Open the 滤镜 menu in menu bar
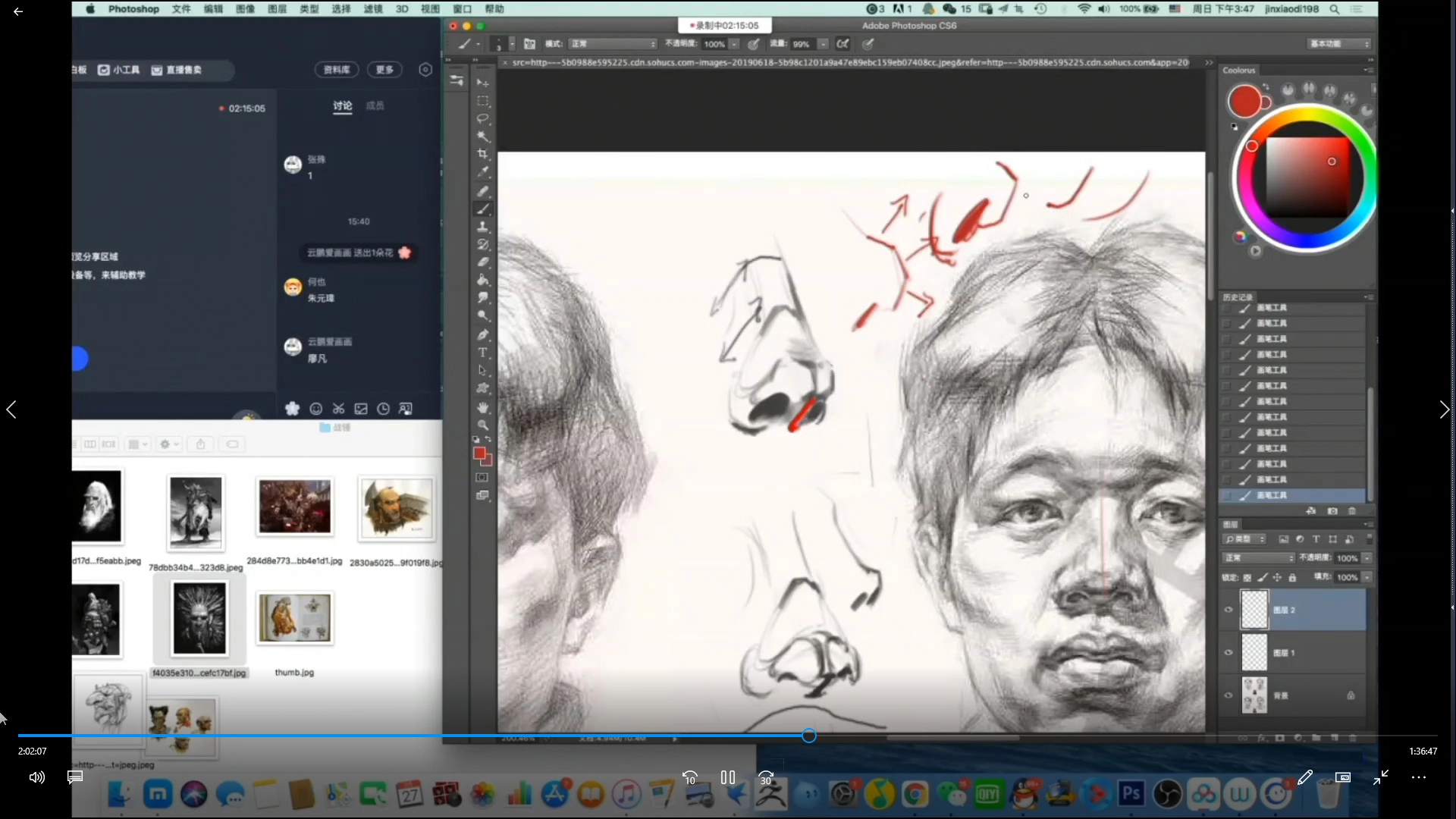This screenshot has height=819, width=1456. 372,9
